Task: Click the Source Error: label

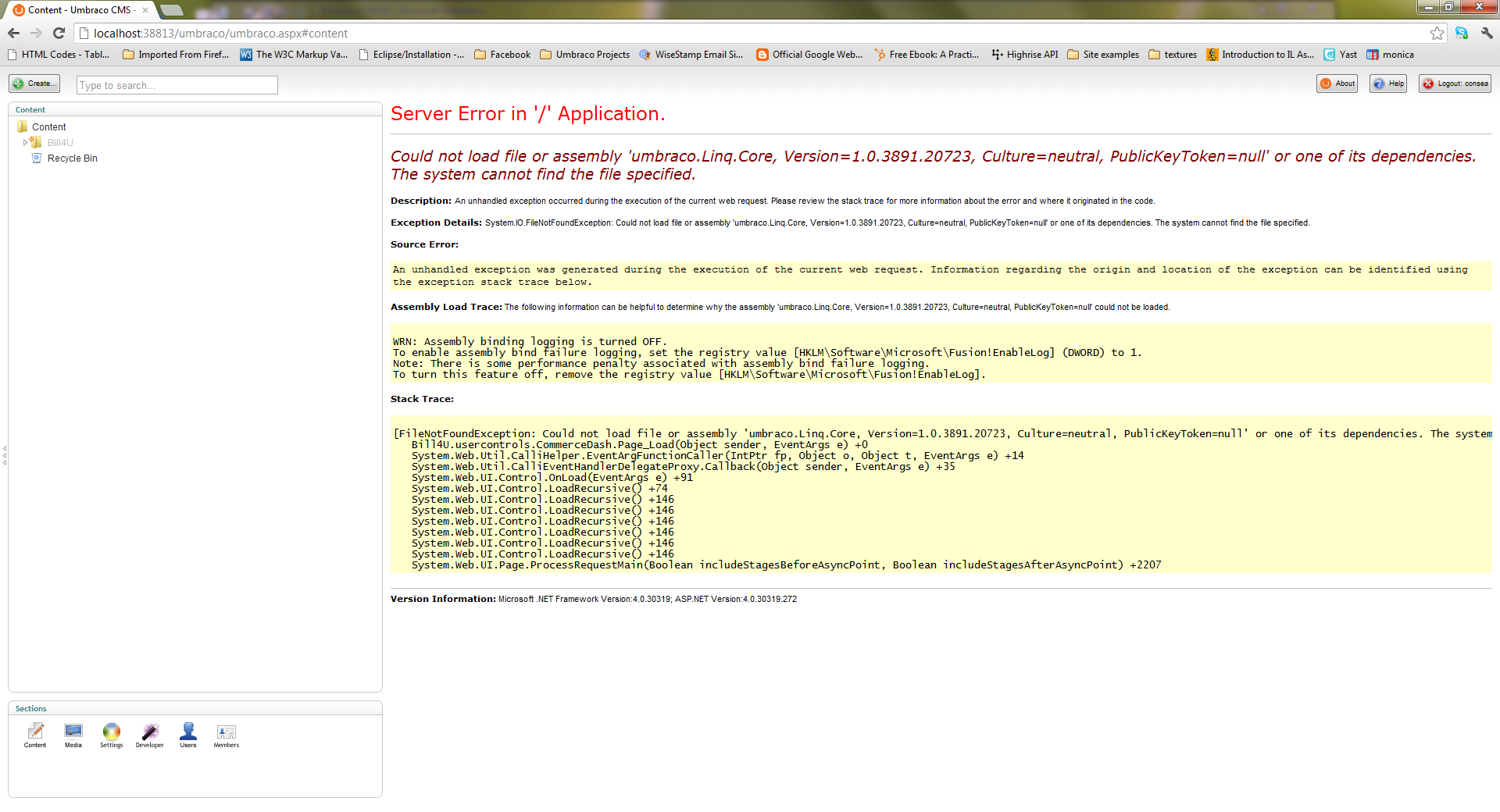Action: [424, 244]
